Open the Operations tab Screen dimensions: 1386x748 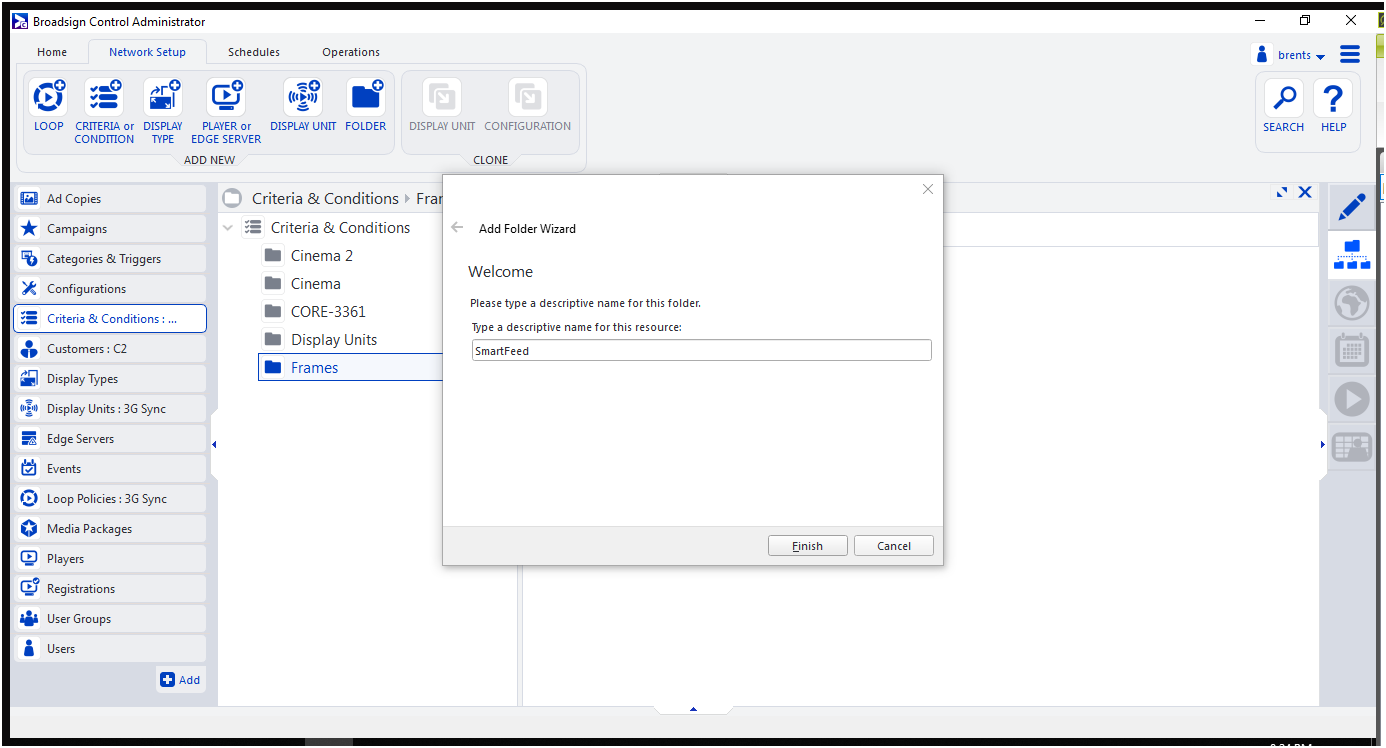click(x=351, y=52)
